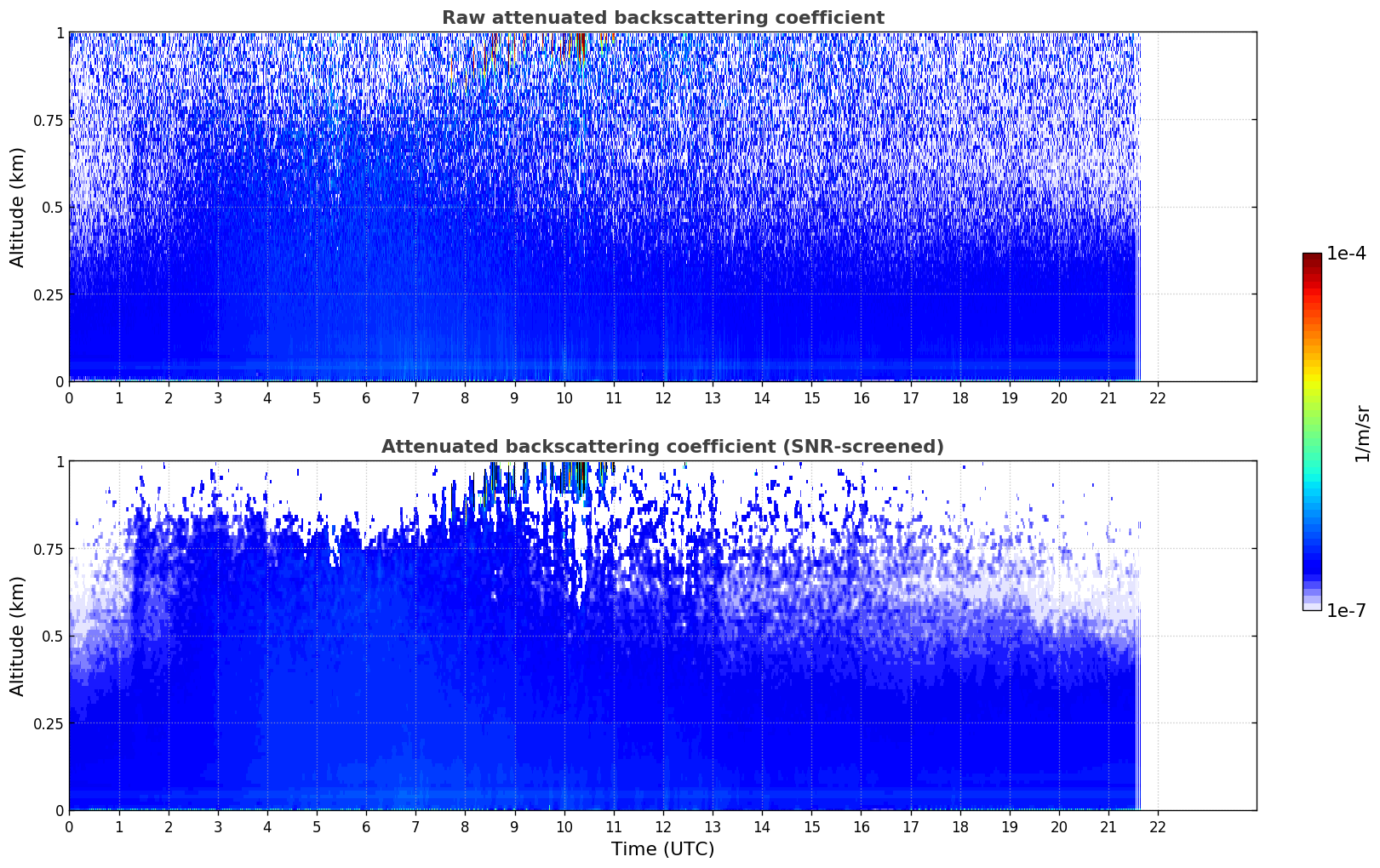Click the top plot's 'Altitude (km)' axis label
Screen dimensions: 1380x868
(18, 207)
